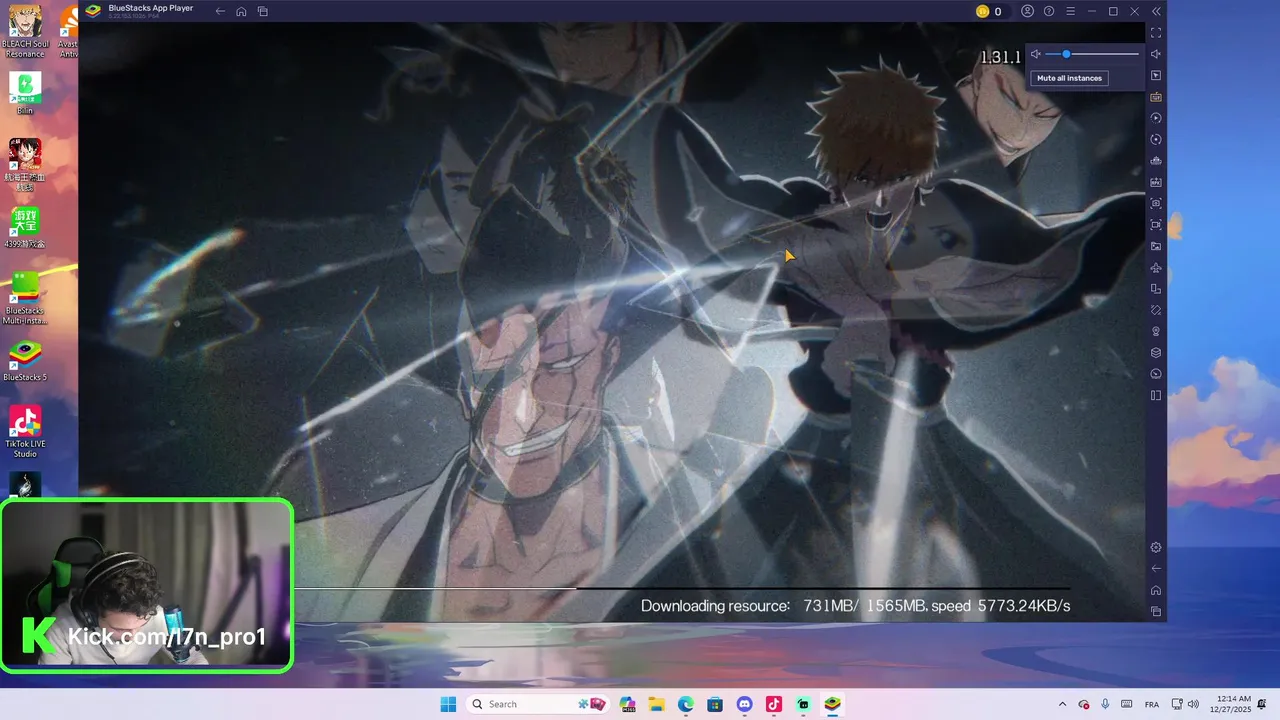This screenshot has width=1280, height=720.
Task: Open the BlueStacks account profile icon
Action: [1027, 11]
